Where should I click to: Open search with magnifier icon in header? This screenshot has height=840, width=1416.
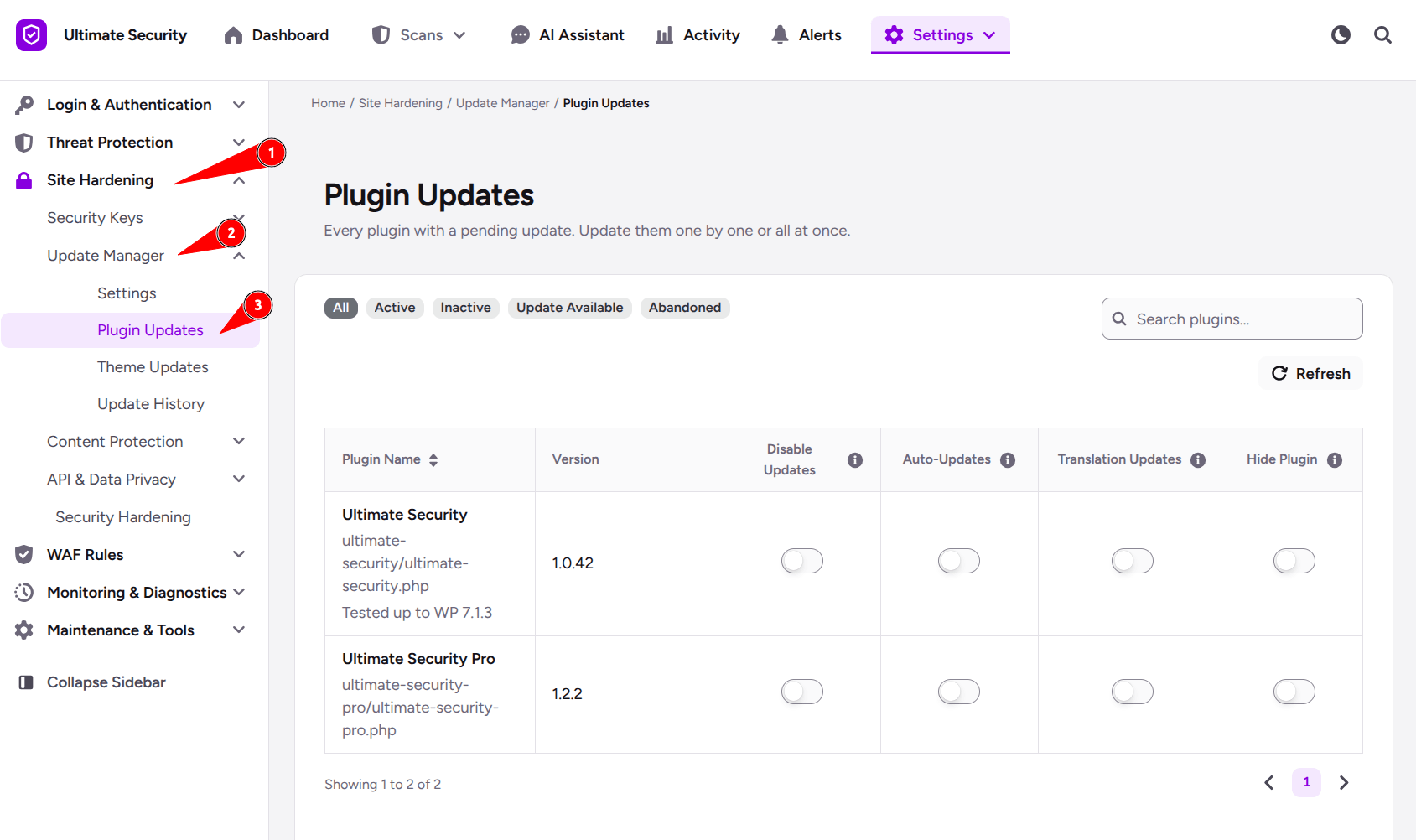point(1382,35)
